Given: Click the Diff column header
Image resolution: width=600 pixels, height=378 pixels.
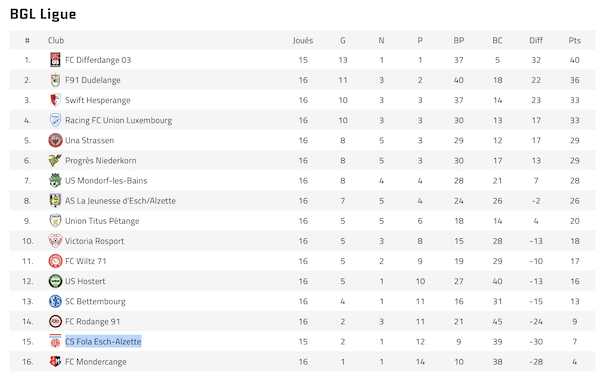Looking at the screenshot, I should tap(536, 40).
